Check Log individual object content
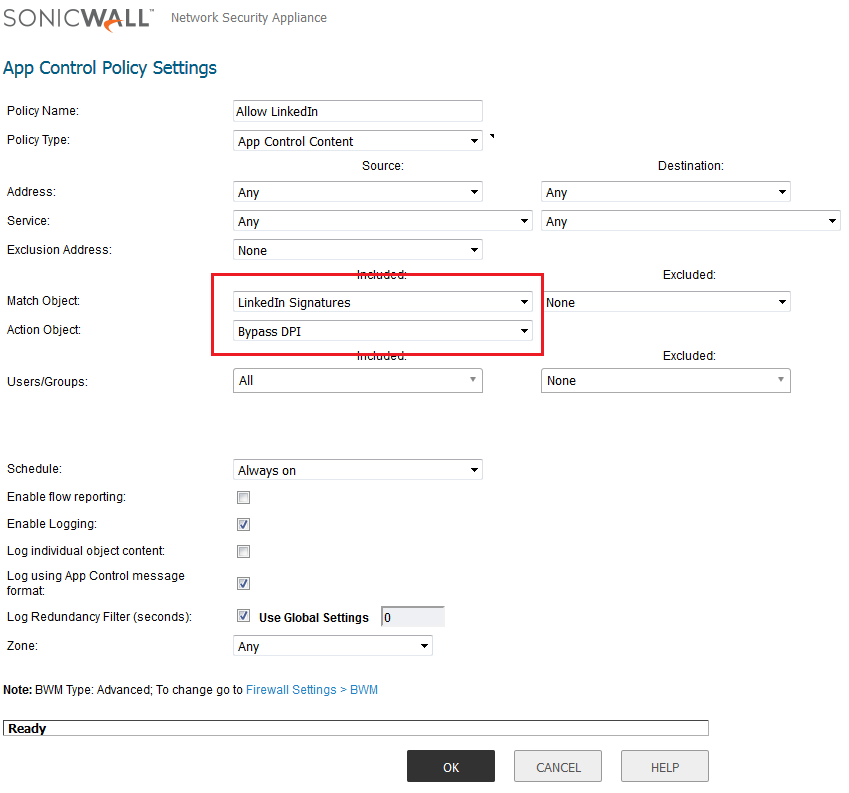Image resolution: width=849 pixels, height=793 pixels. (243, 551)
